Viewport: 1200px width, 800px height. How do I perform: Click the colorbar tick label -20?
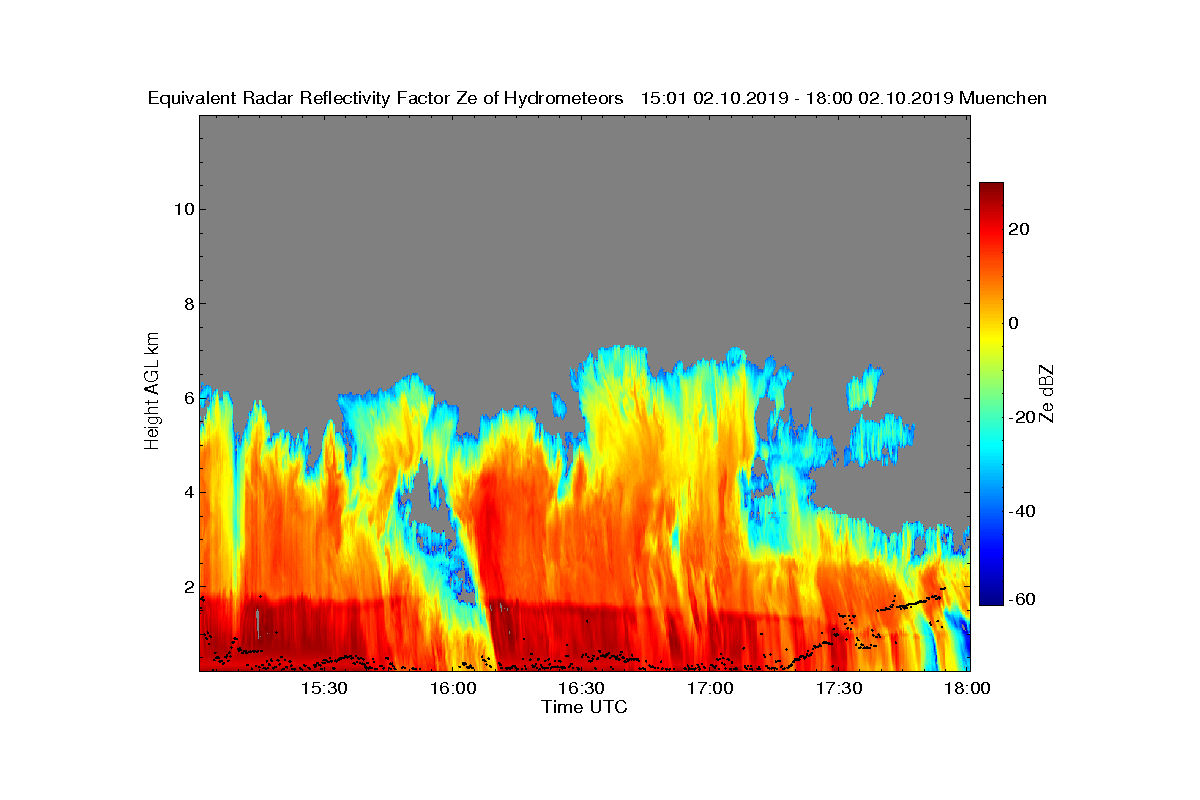(1023, 417)
